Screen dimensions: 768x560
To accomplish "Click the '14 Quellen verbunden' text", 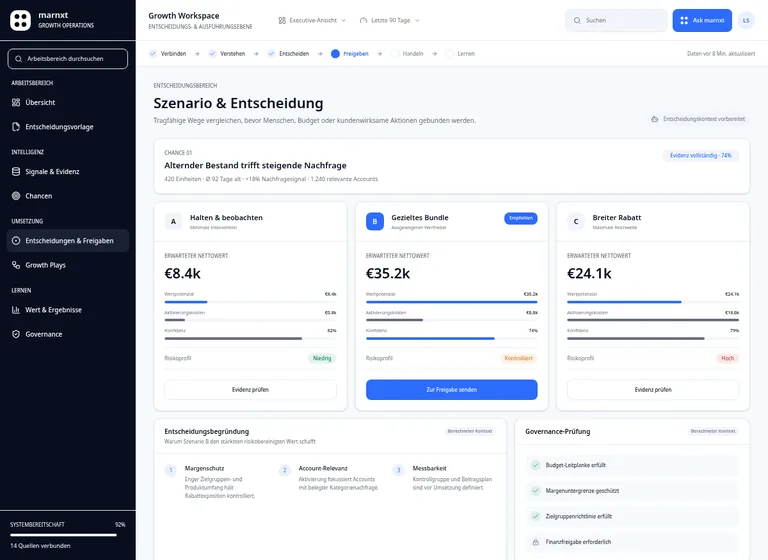I will [40, 546].
